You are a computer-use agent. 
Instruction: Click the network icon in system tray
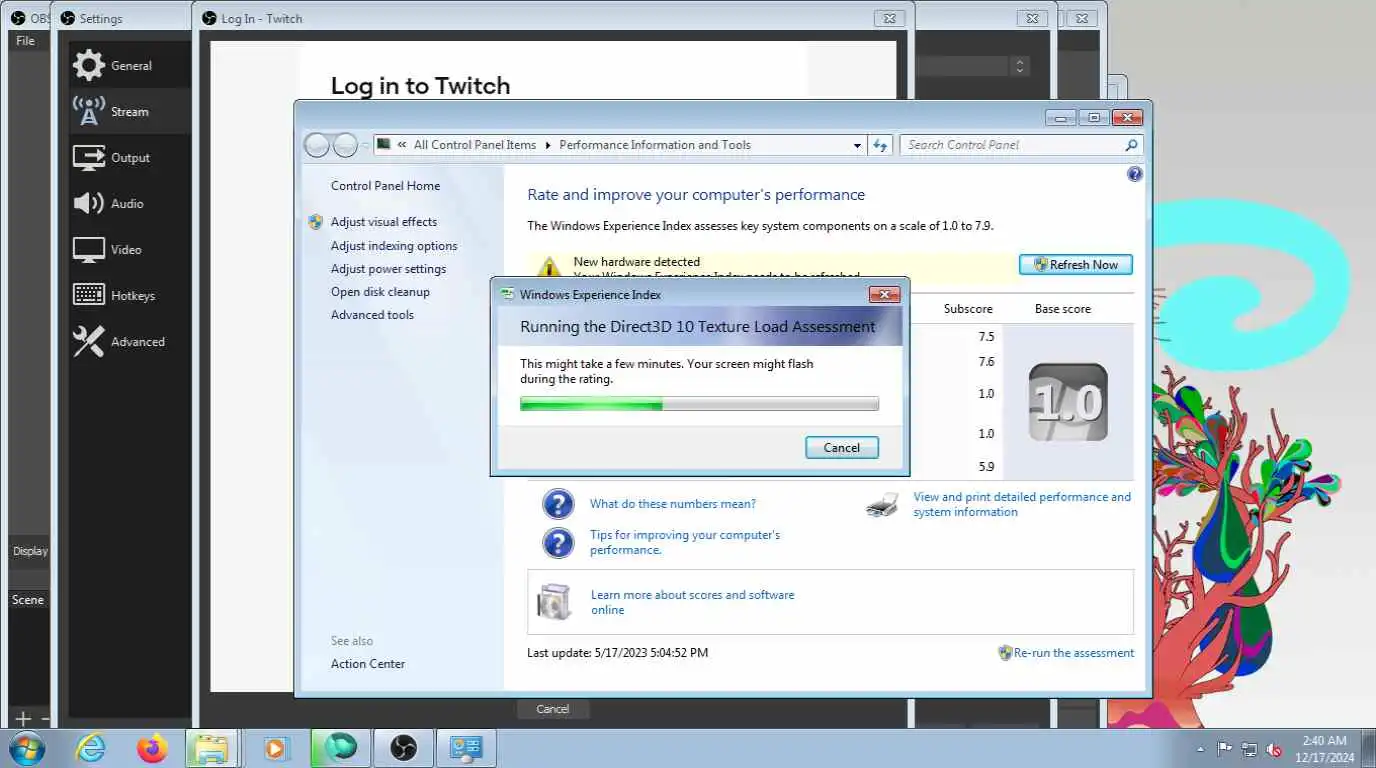point(1249,749)
